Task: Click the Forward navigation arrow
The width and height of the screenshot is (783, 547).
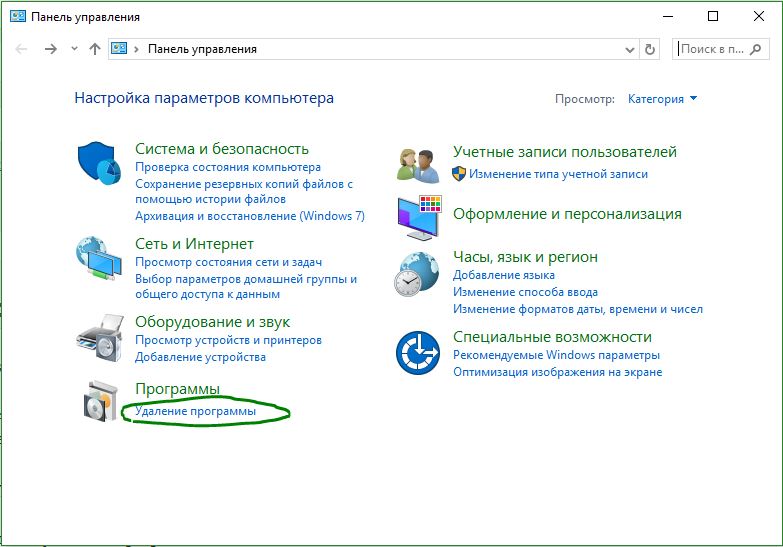Action: [x=50, y=49]
